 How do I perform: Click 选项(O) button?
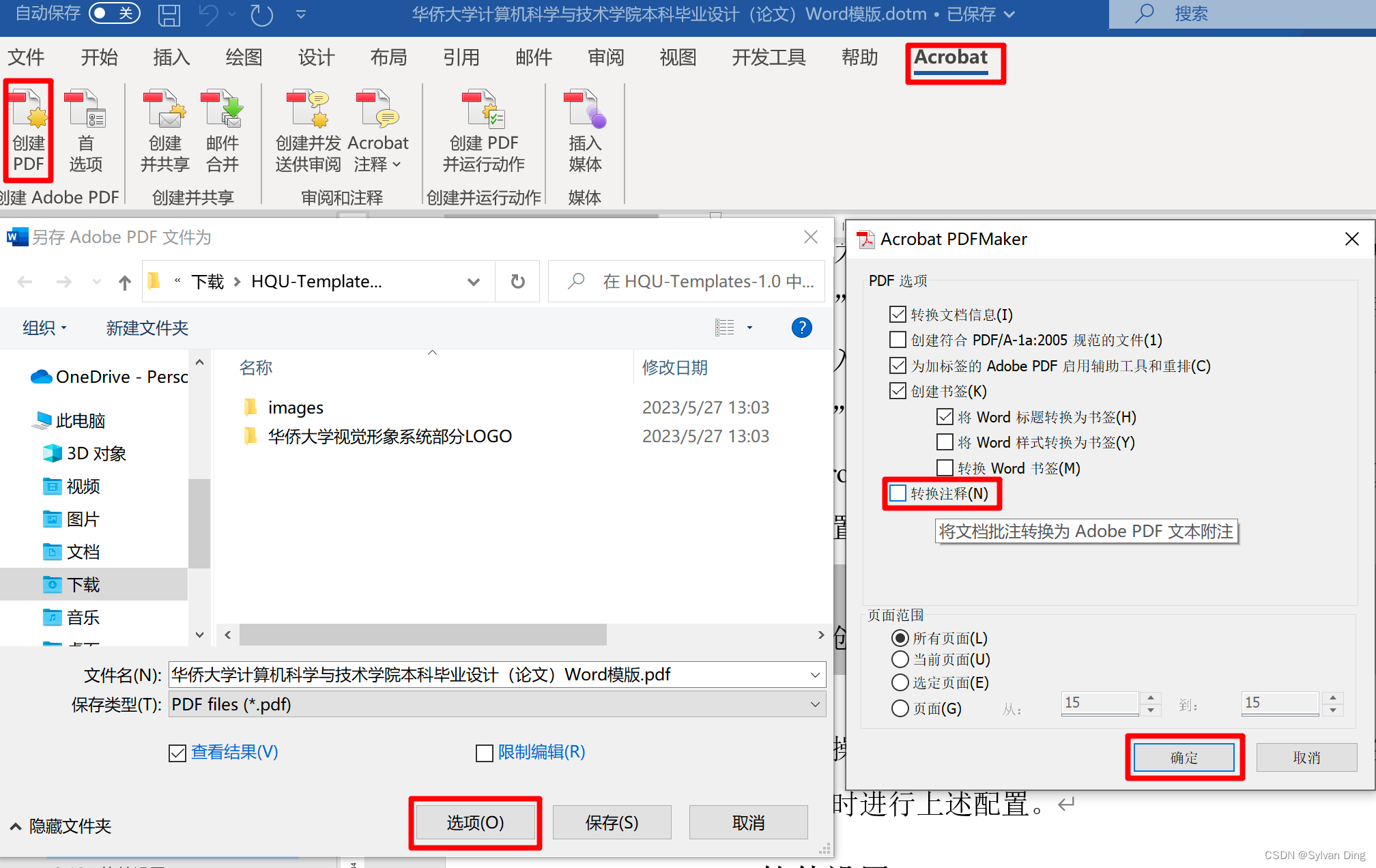coord(475,823)
